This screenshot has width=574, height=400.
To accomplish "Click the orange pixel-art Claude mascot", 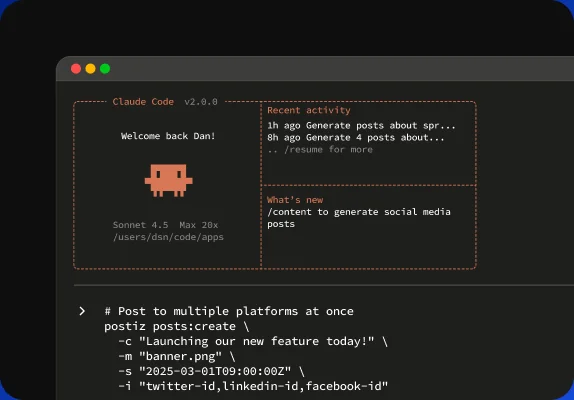I will pos(168,180).
